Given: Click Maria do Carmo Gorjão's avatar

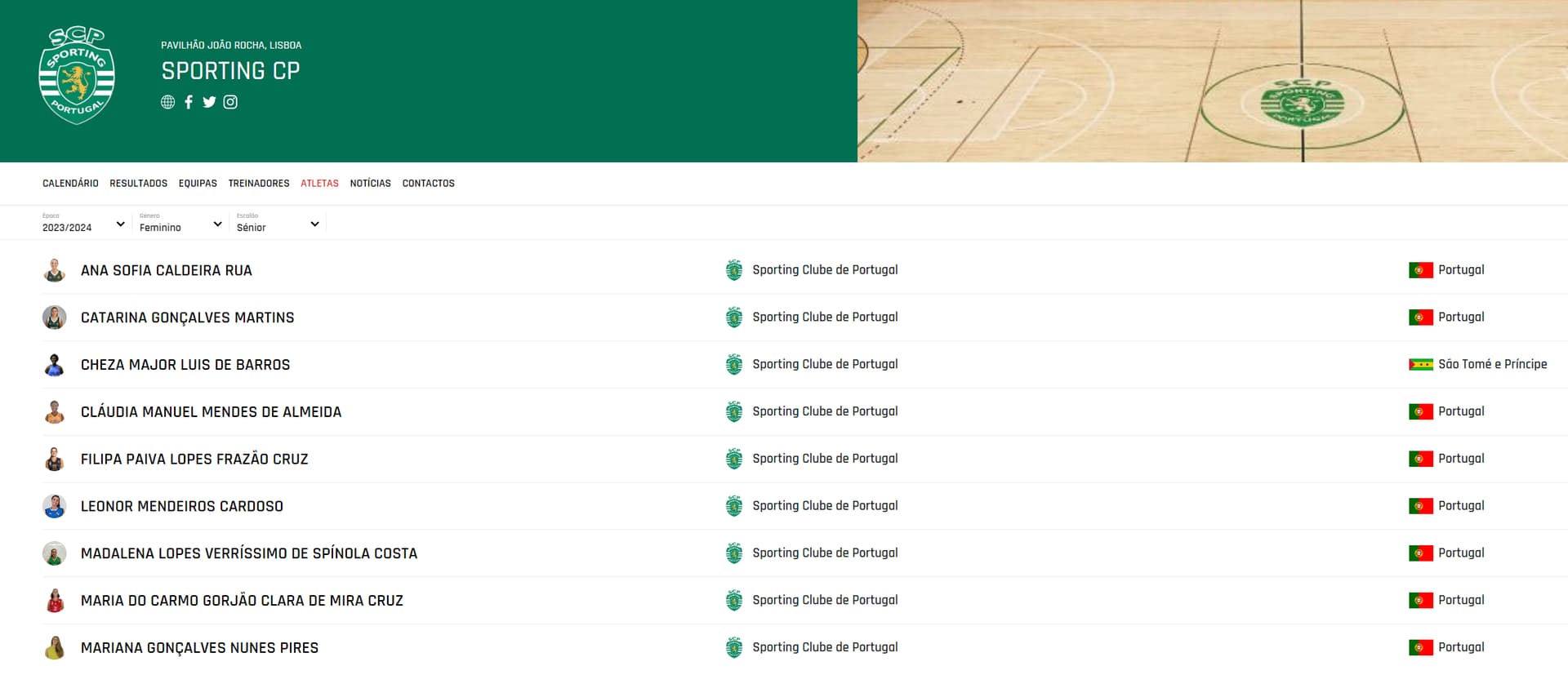Looking at the screenshot, I should pos(55,601).
